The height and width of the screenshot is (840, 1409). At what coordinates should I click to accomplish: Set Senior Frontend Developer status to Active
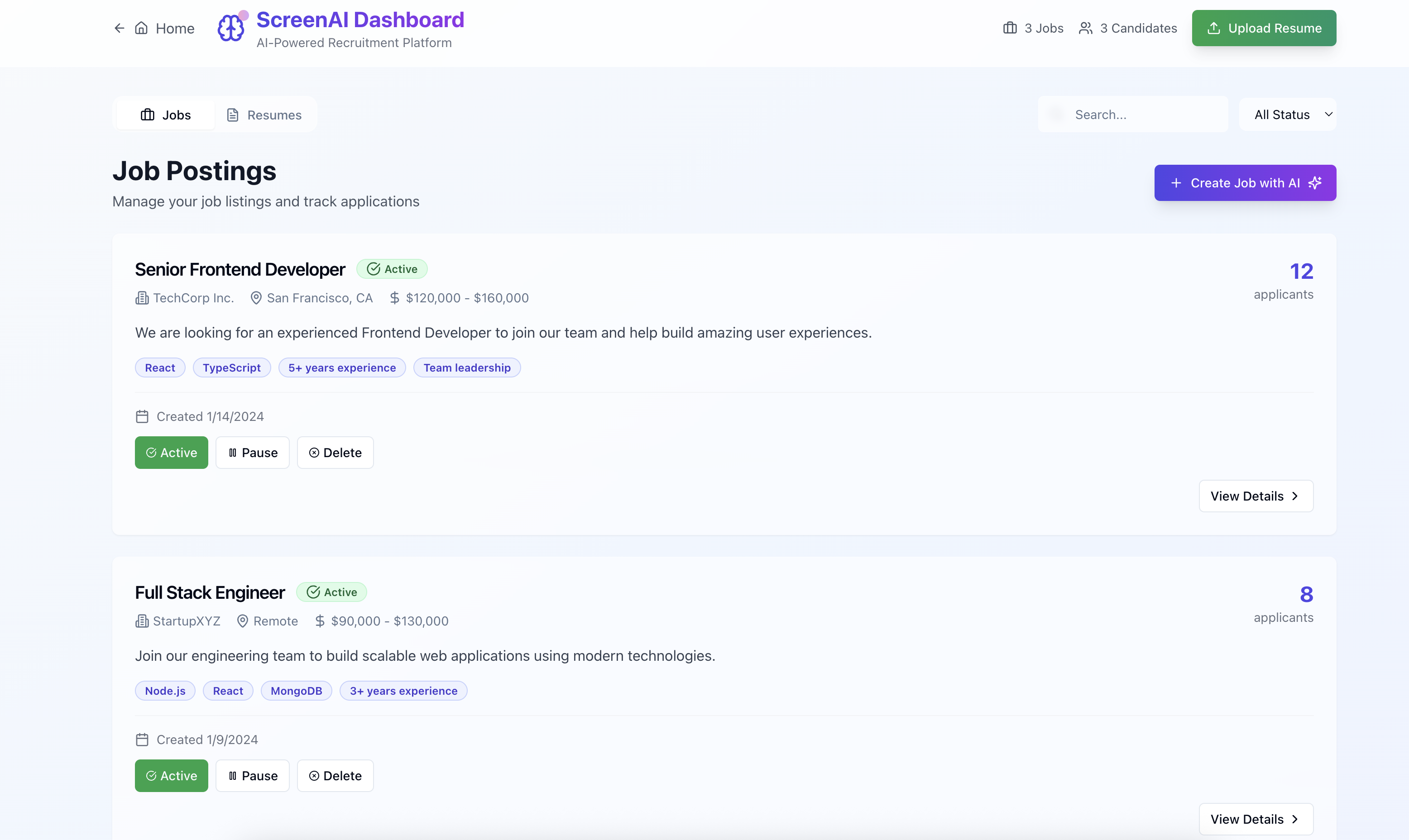[172, 453]
